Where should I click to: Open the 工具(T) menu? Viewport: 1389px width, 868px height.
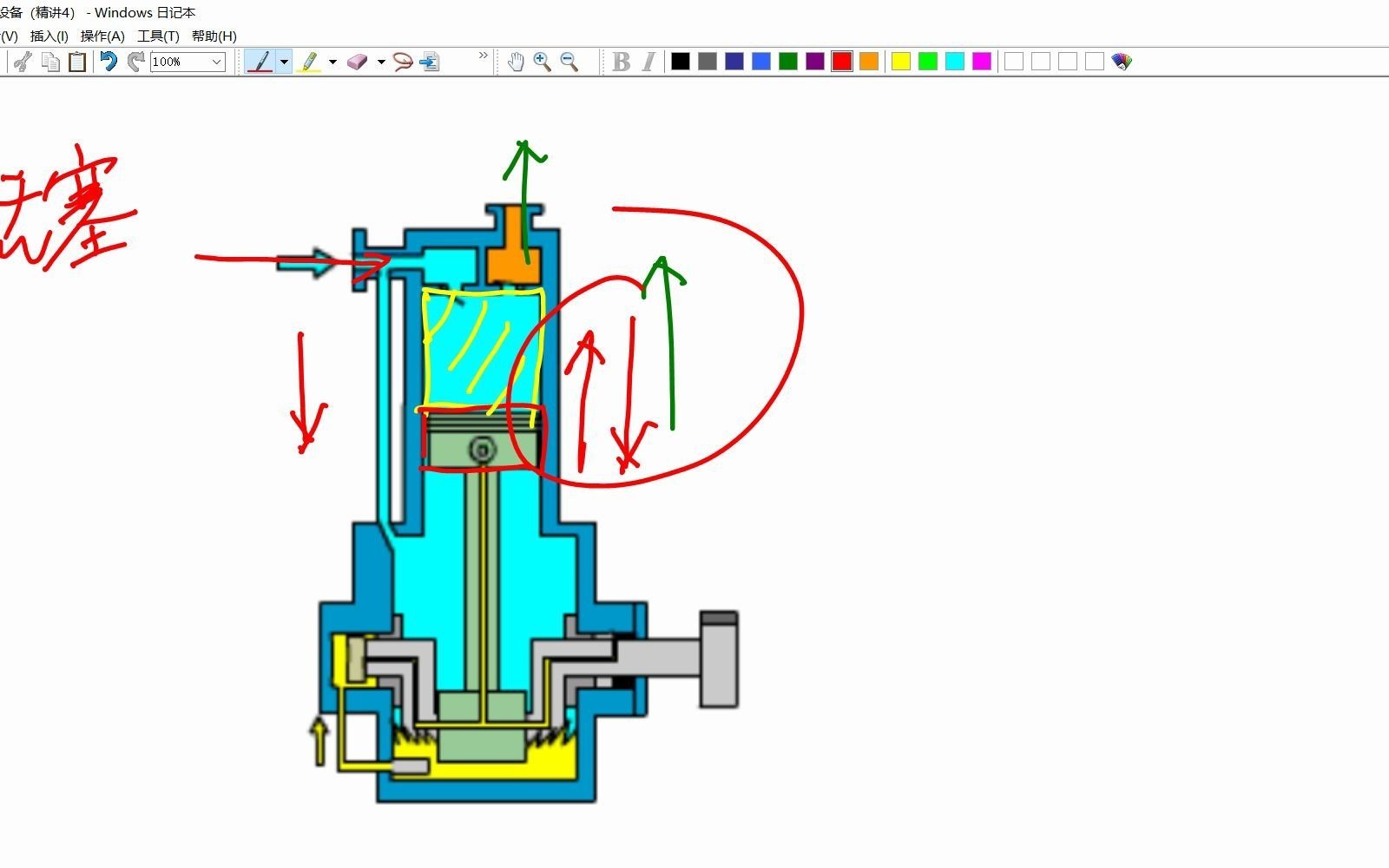(x=158, y=36)
